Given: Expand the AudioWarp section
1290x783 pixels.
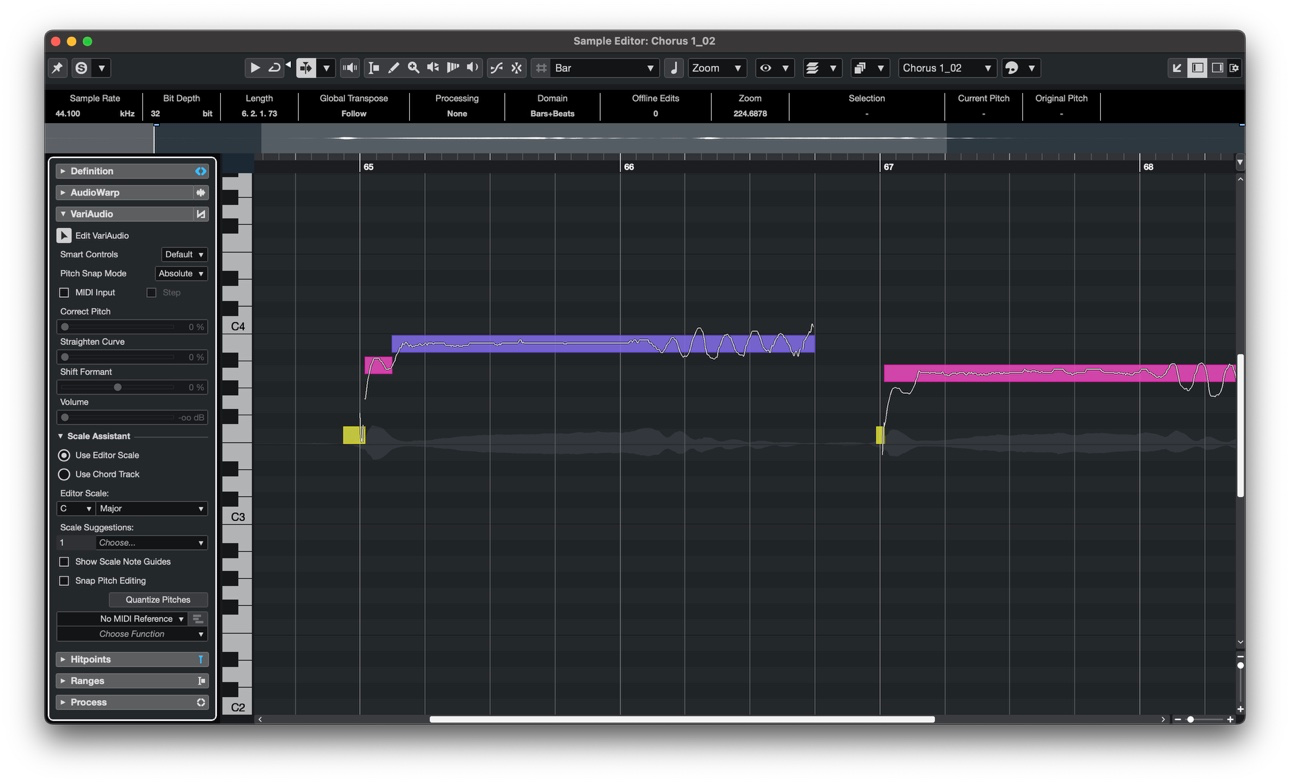Looking at the screenshot, I should [94, 193].
